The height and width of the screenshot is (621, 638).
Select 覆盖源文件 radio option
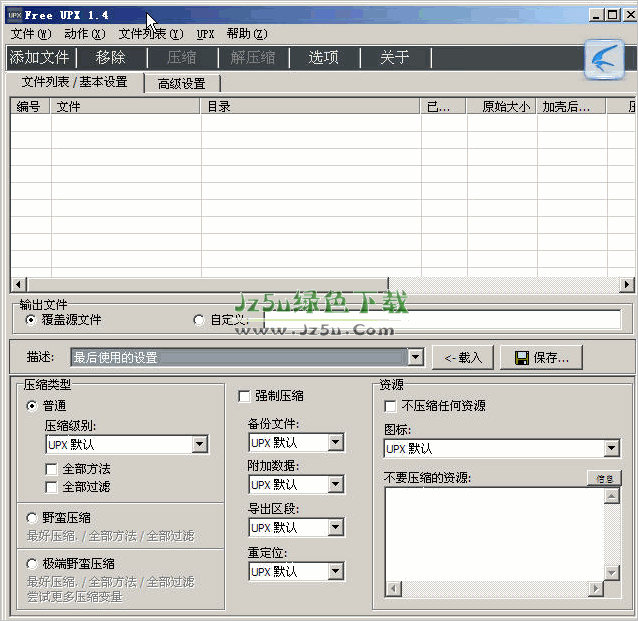(63, 320)
